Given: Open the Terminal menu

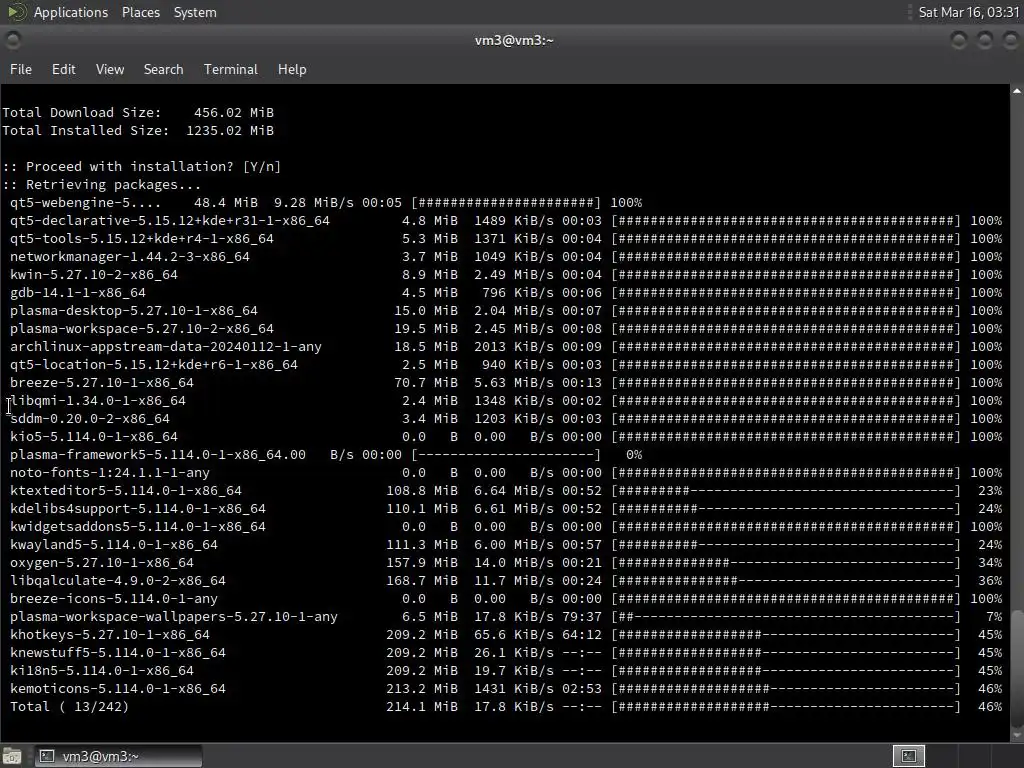Looking at the screenshot, I should point(231,69).
